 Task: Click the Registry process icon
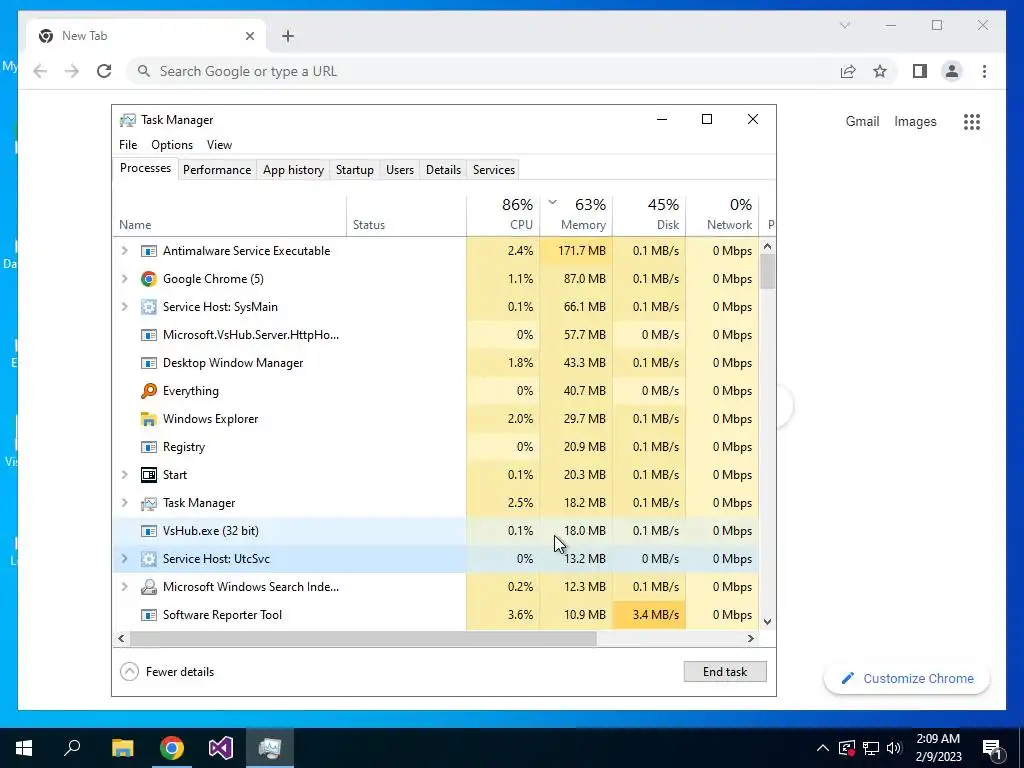point(149,447)
